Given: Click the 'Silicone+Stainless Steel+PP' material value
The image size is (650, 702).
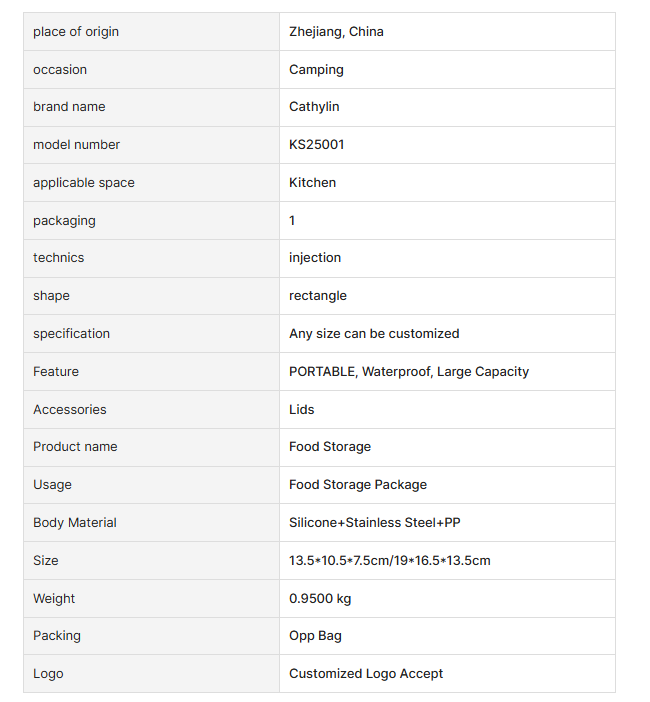Looking at the screenshot, I should click(375, 523).
